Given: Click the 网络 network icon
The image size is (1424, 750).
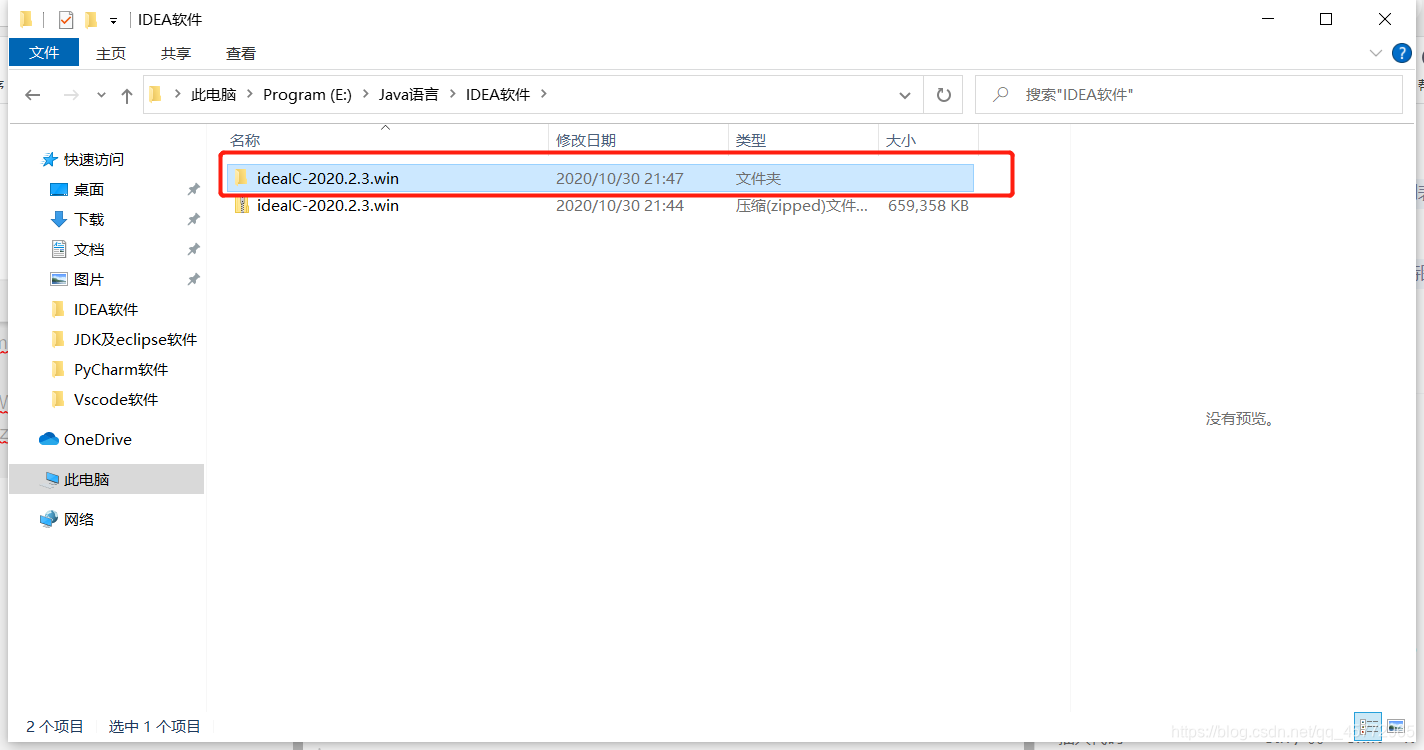Looking at the screenshot, I should pos(49,519).
